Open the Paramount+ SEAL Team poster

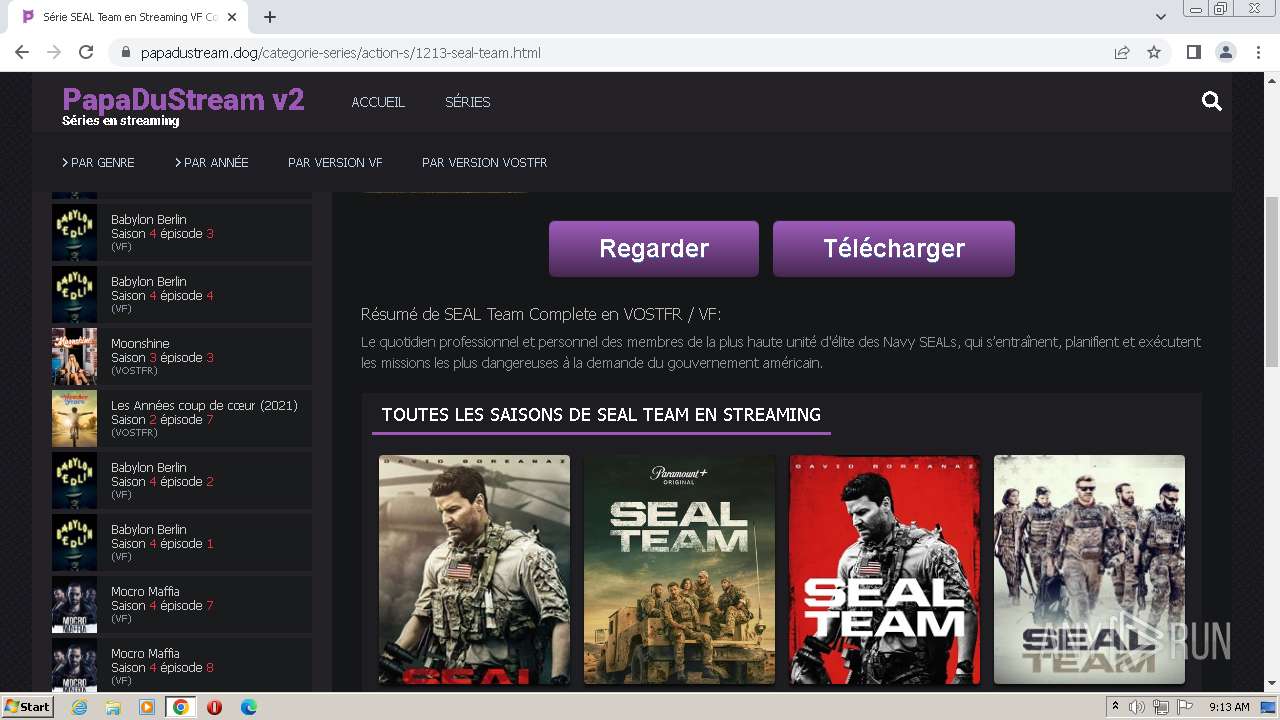point(679,570)
